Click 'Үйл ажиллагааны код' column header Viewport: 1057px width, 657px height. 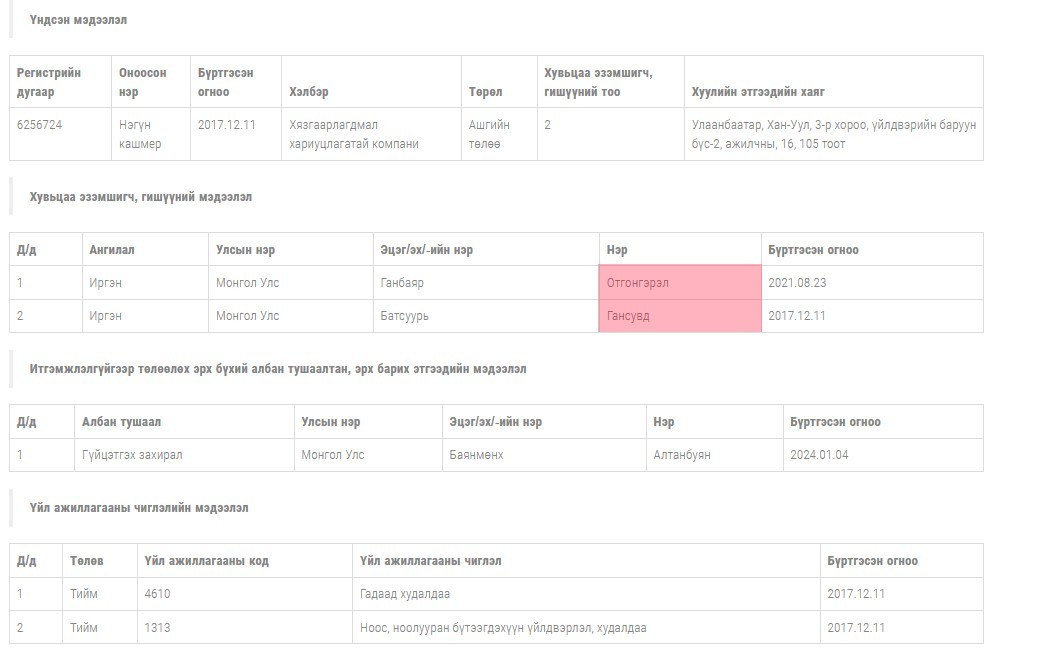(x=206, y=561)
